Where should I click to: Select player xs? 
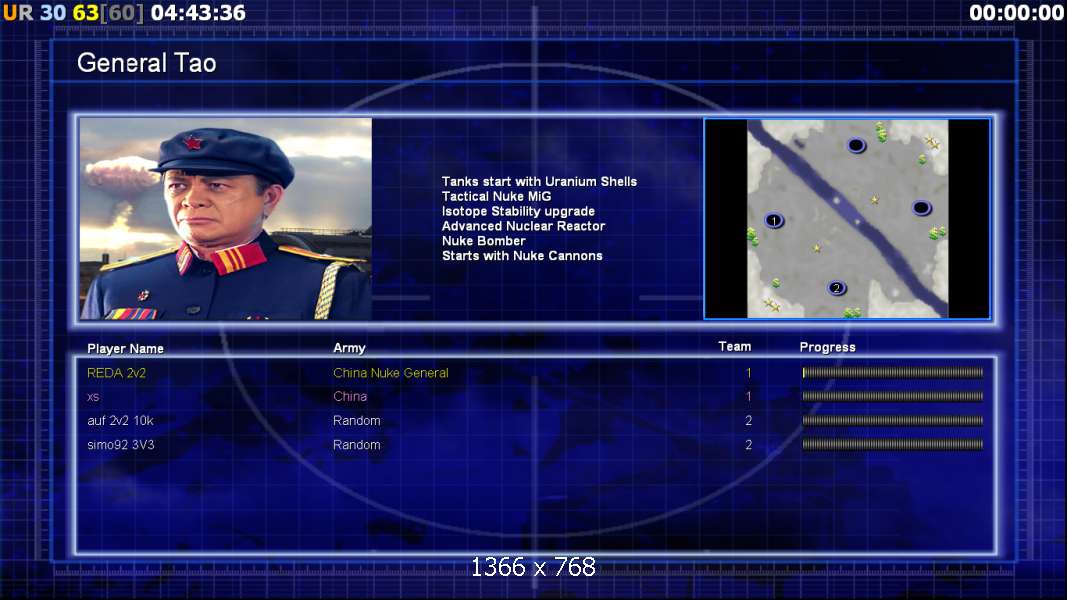(93, 397)
